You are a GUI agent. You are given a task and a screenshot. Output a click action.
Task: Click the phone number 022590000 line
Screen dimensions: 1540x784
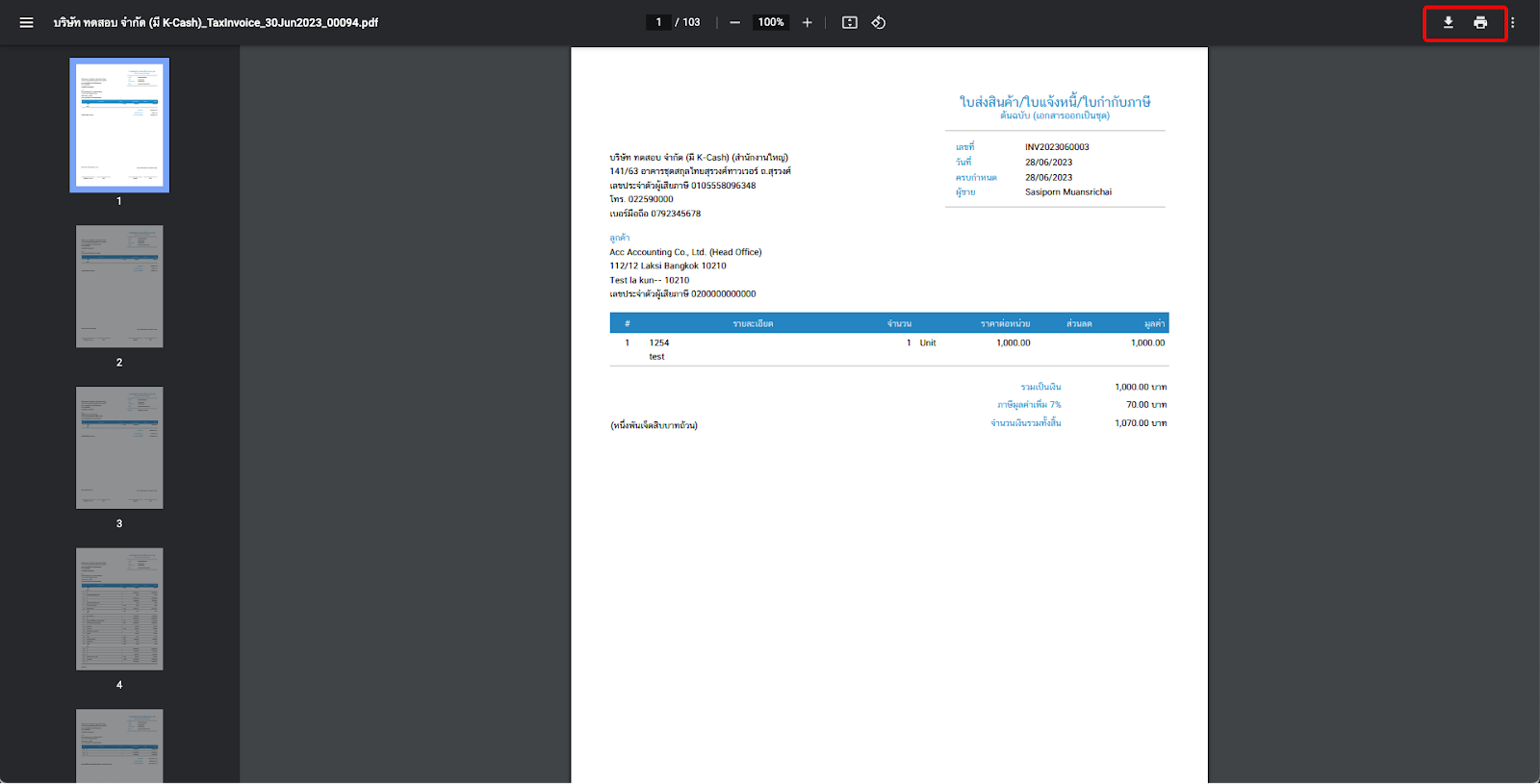(x=641, y=199)
